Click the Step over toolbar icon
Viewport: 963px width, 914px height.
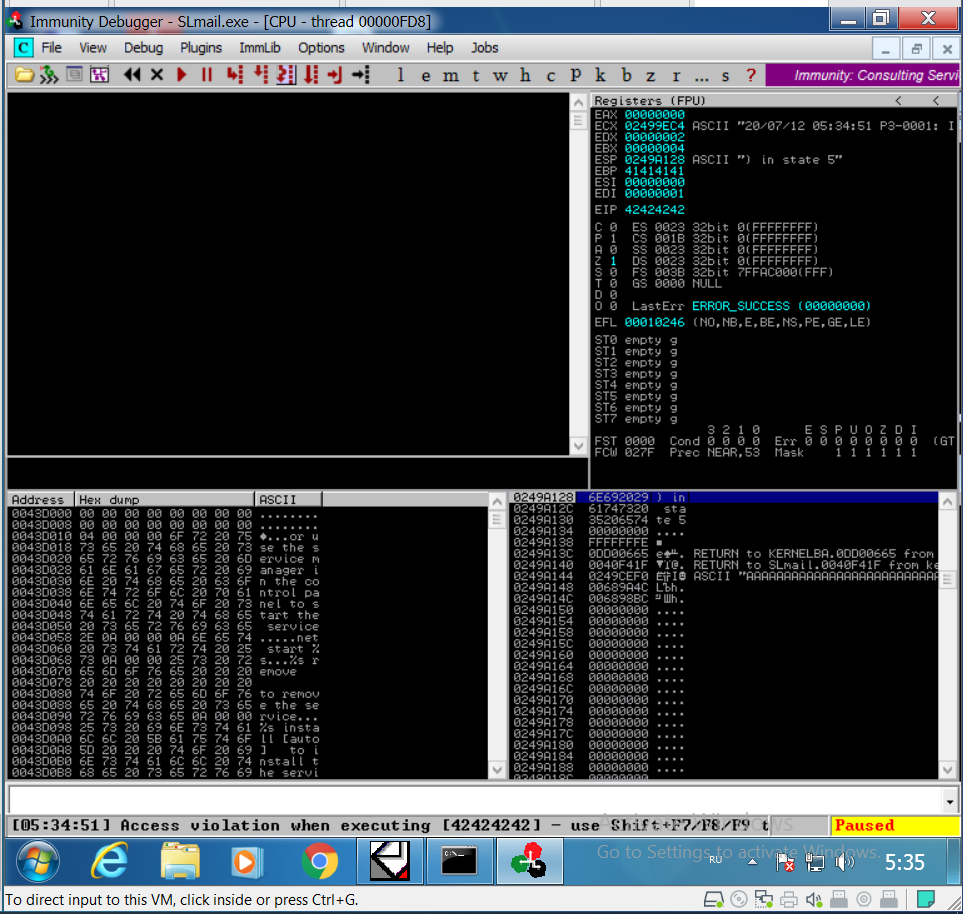tap(261, 75)
